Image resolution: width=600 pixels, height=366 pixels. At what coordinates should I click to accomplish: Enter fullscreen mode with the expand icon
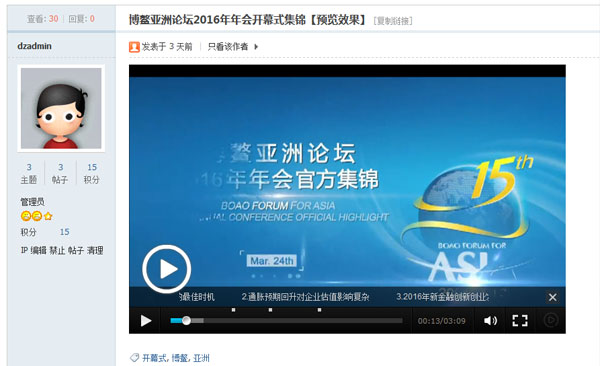pos(520,320)
